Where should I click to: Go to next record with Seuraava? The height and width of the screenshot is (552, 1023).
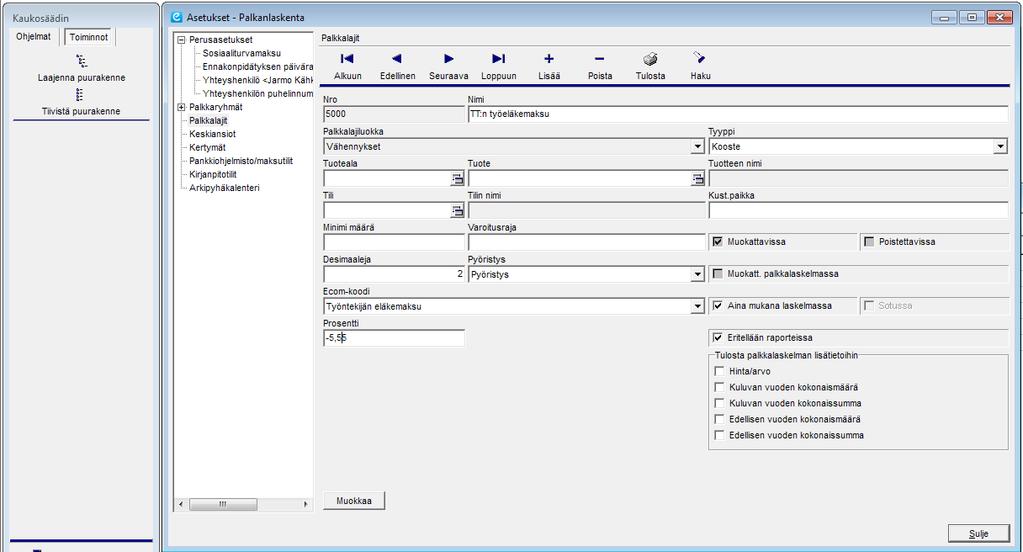[448, 67]
